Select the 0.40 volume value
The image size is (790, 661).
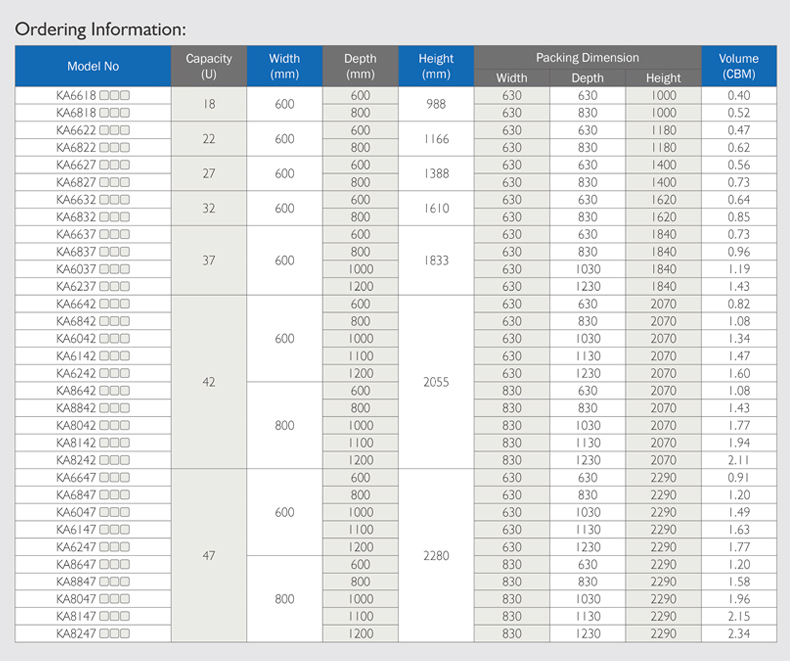(x=738, y=95)
